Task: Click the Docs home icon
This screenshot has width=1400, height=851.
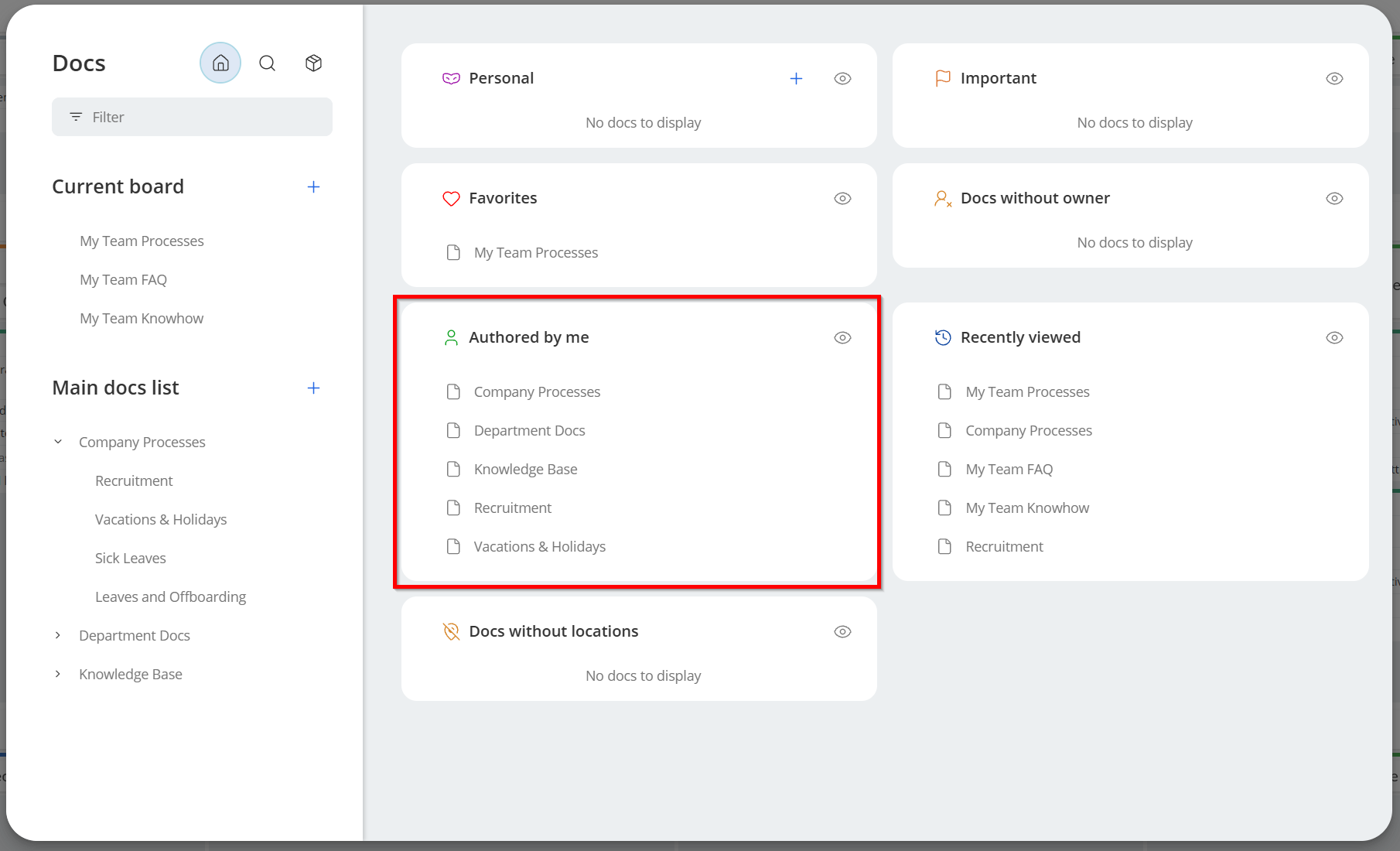Action: (x=220, y=63)
